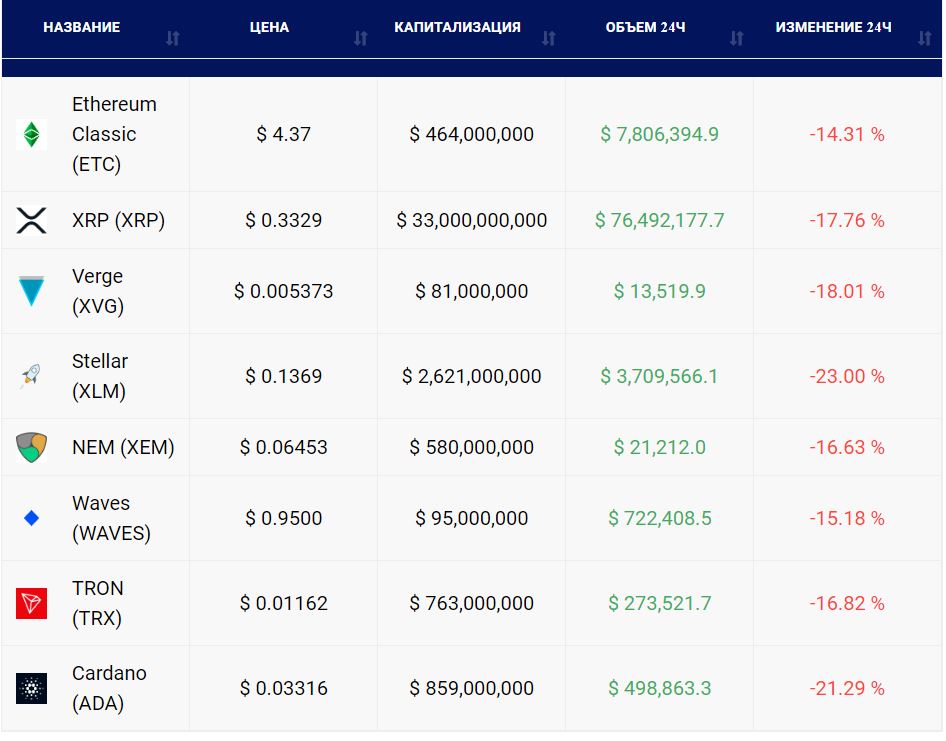Viewport: 946px width, 741px height.
Task: Open the Cardano (ADA) name
Action: point(109,688)
